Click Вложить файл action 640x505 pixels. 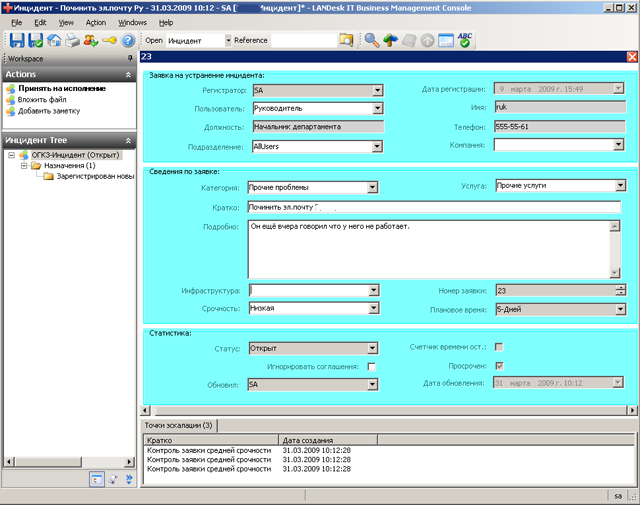pos(42,100)
